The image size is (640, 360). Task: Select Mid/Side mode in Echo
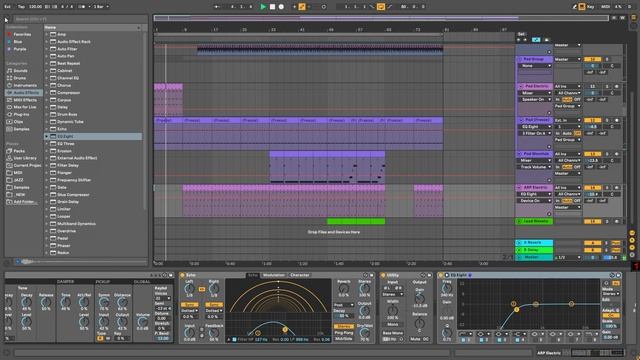coord(344,339)
